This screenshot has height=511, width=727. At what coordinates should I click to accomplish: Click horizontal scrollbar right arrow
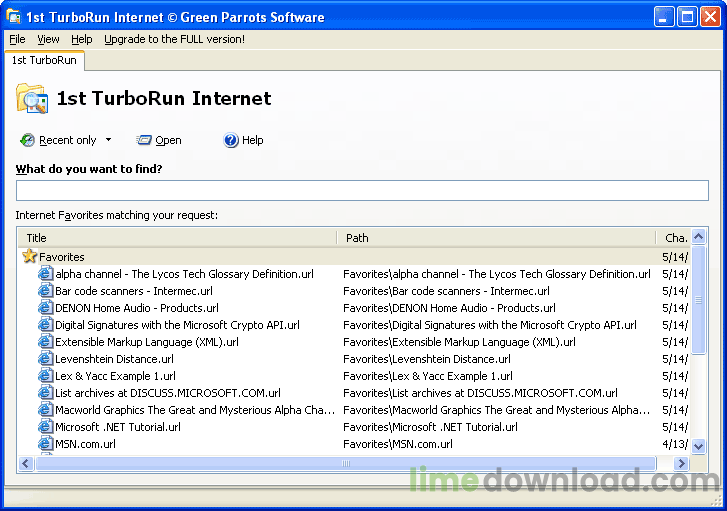click(x=682, y=463)
